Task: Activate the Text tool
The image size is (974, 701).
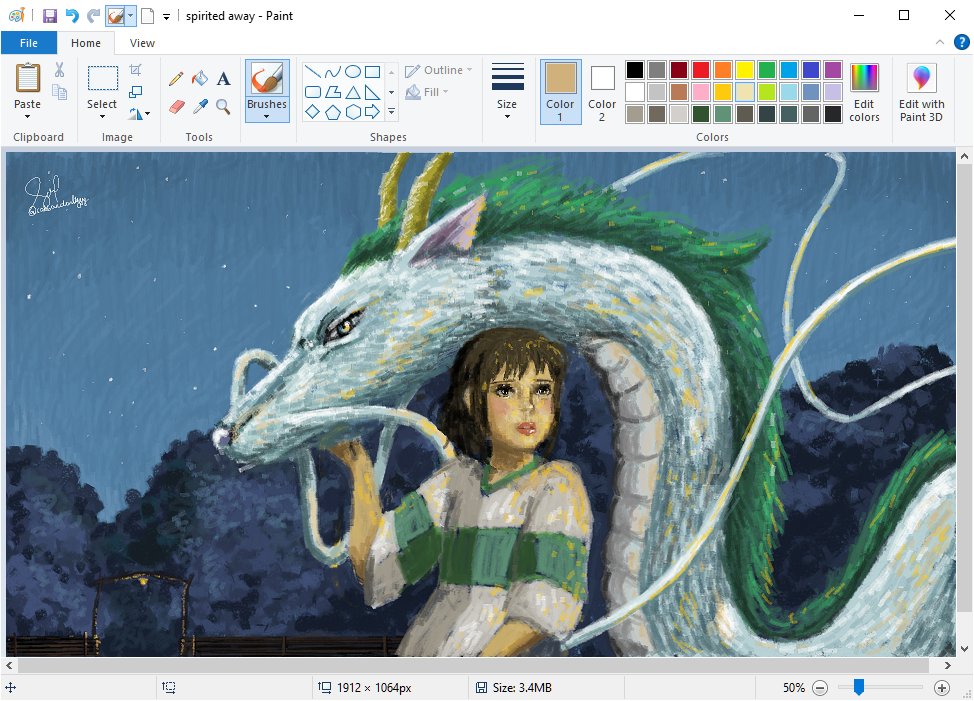Action: pyautogui.click(x=224, y=78)
